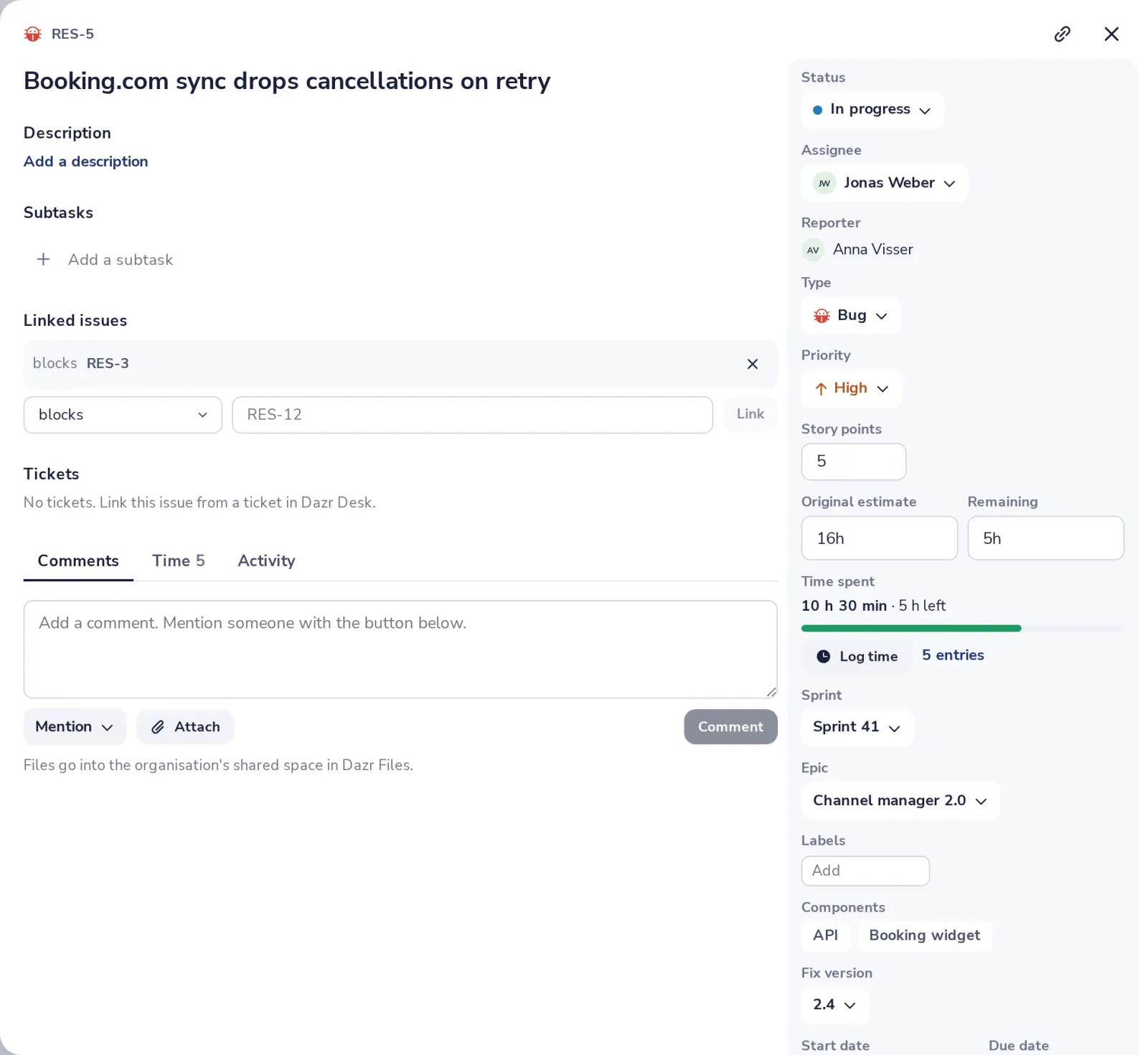The image size is (1148, 1055).
Task: Click the JW assignee avatar
Action: pos(824,183)
